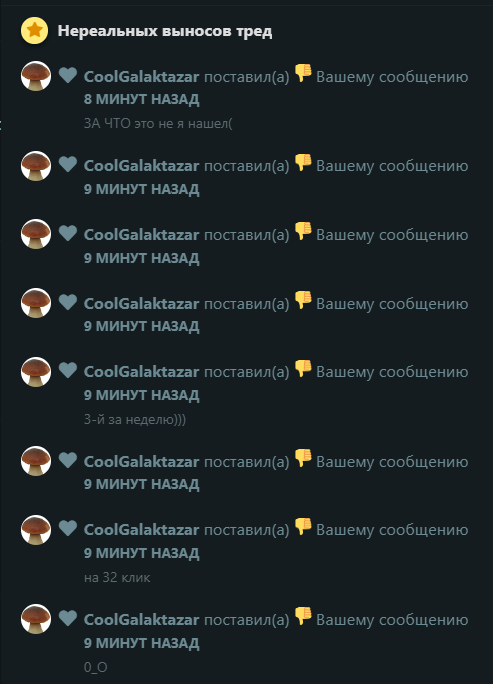Screen dimensions: 493x684
Task: Open the "Нереальных выносов тред" thread title
Action: 165,31
